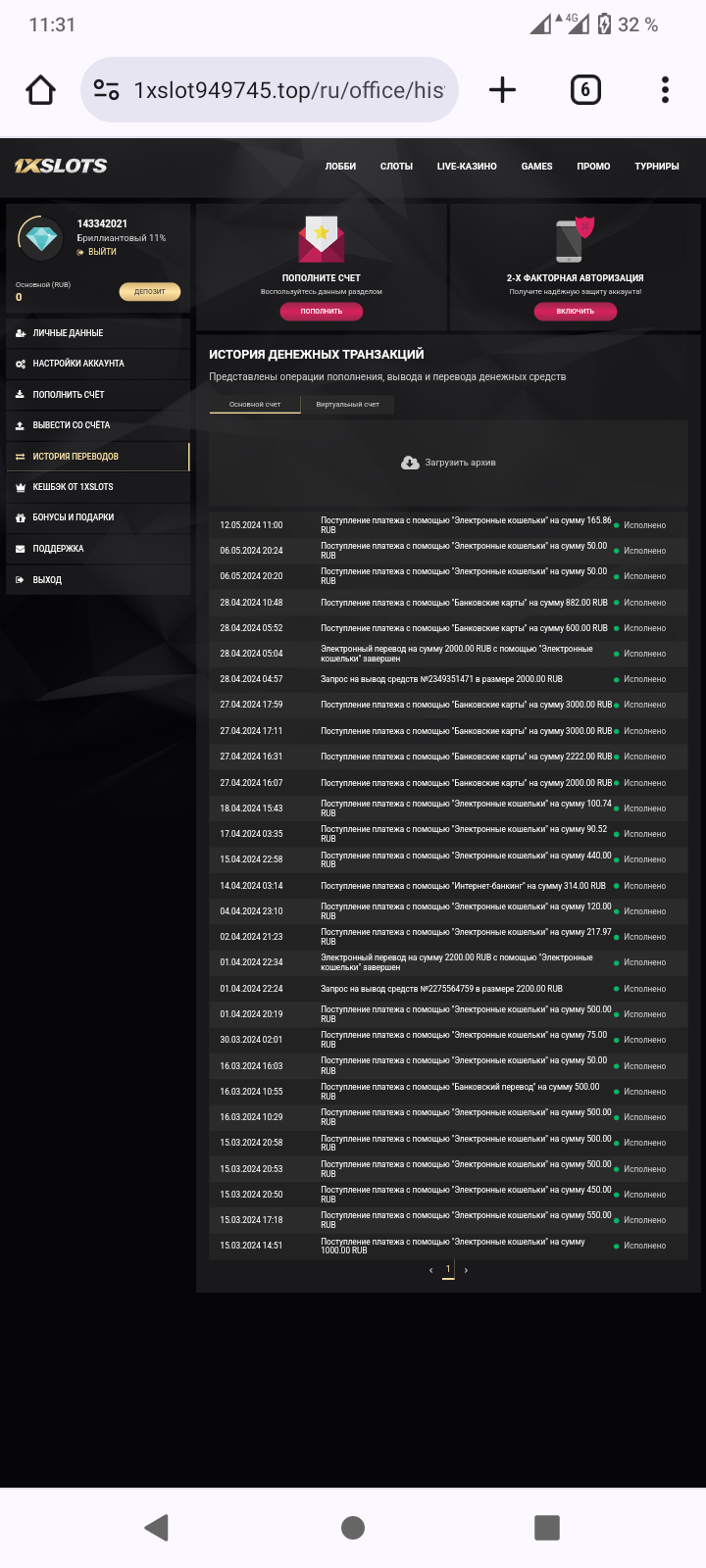Open Настройки аккаунта via gear icon
Viewport: 706px width, 1568px height.
[22, 364]
